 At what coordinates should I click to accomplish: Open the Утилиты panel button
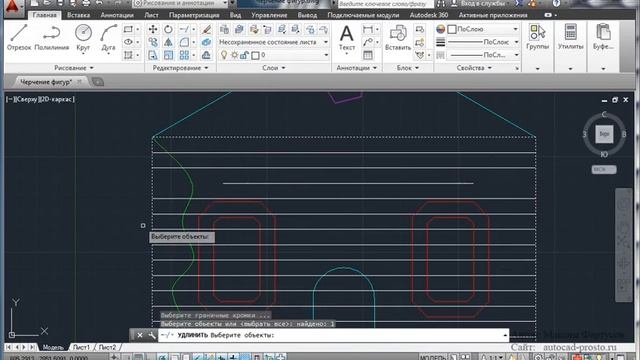(x=570, y=38)
